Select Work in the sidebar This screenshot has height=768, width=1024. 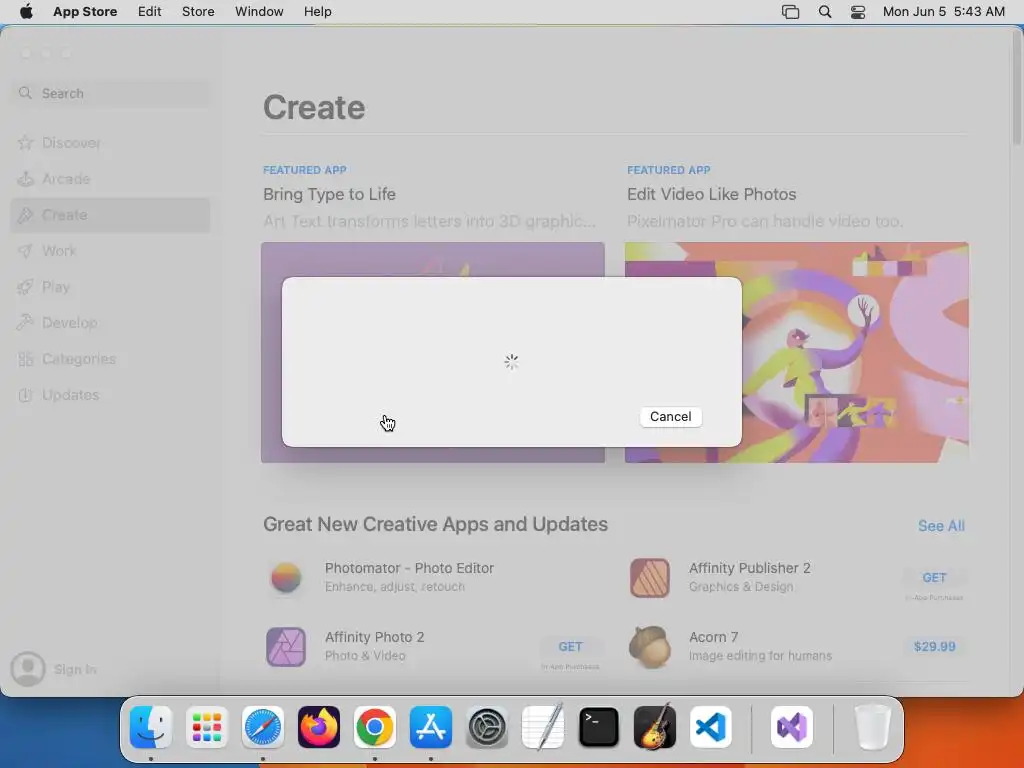(x=110, y=251)
